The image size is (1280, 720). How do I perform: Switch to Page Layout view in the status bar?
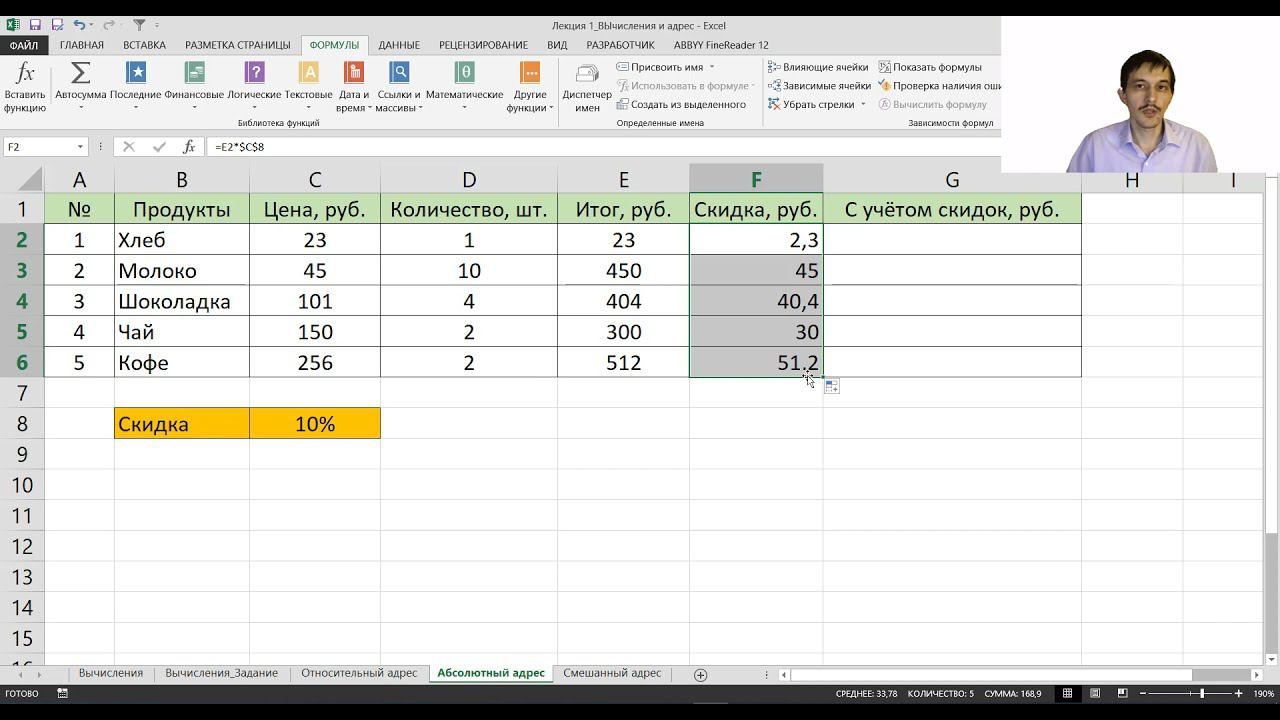(1095, 693)
